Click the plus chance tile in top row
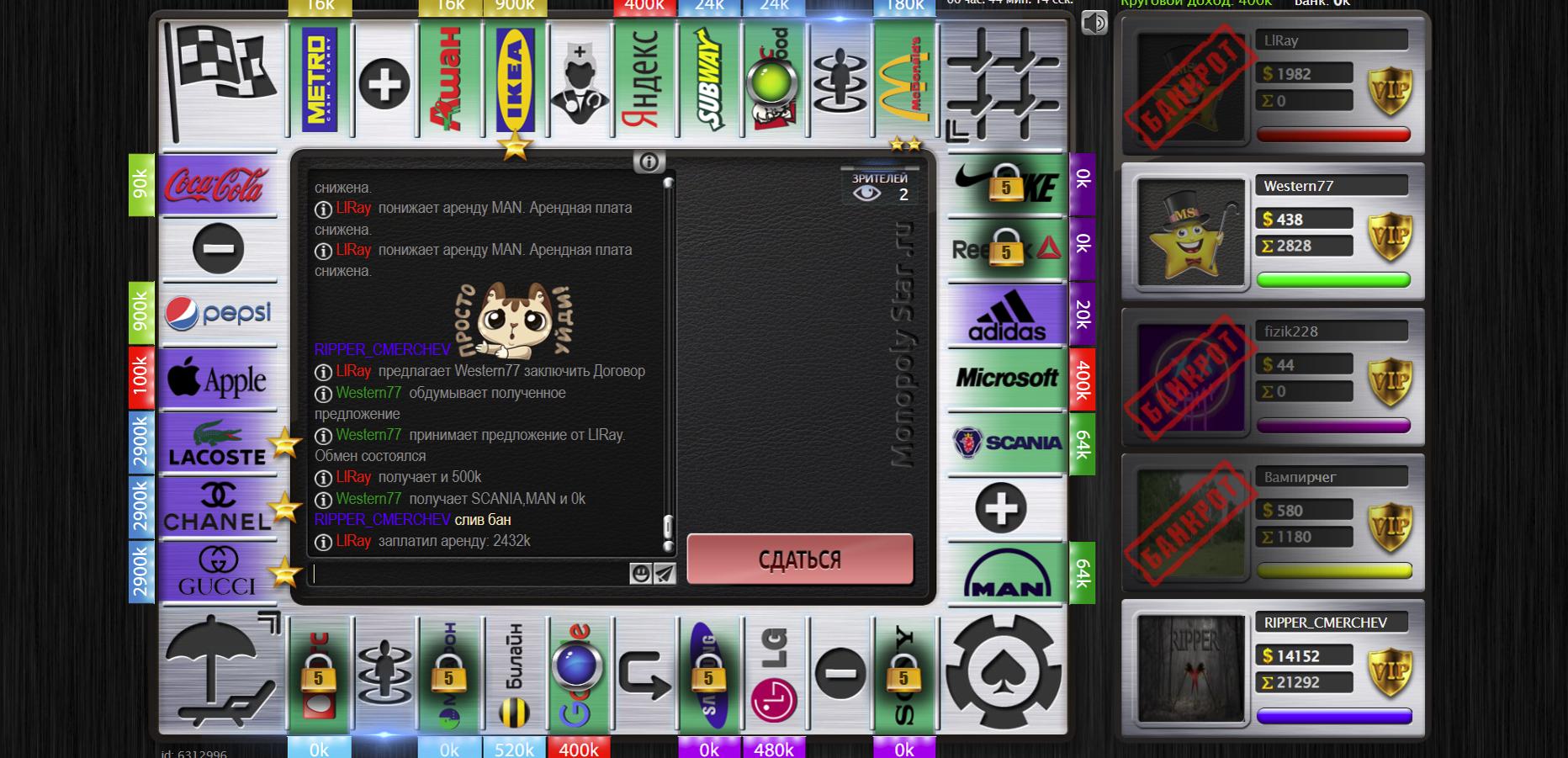 pyautogui.click(x=384, y=84)
